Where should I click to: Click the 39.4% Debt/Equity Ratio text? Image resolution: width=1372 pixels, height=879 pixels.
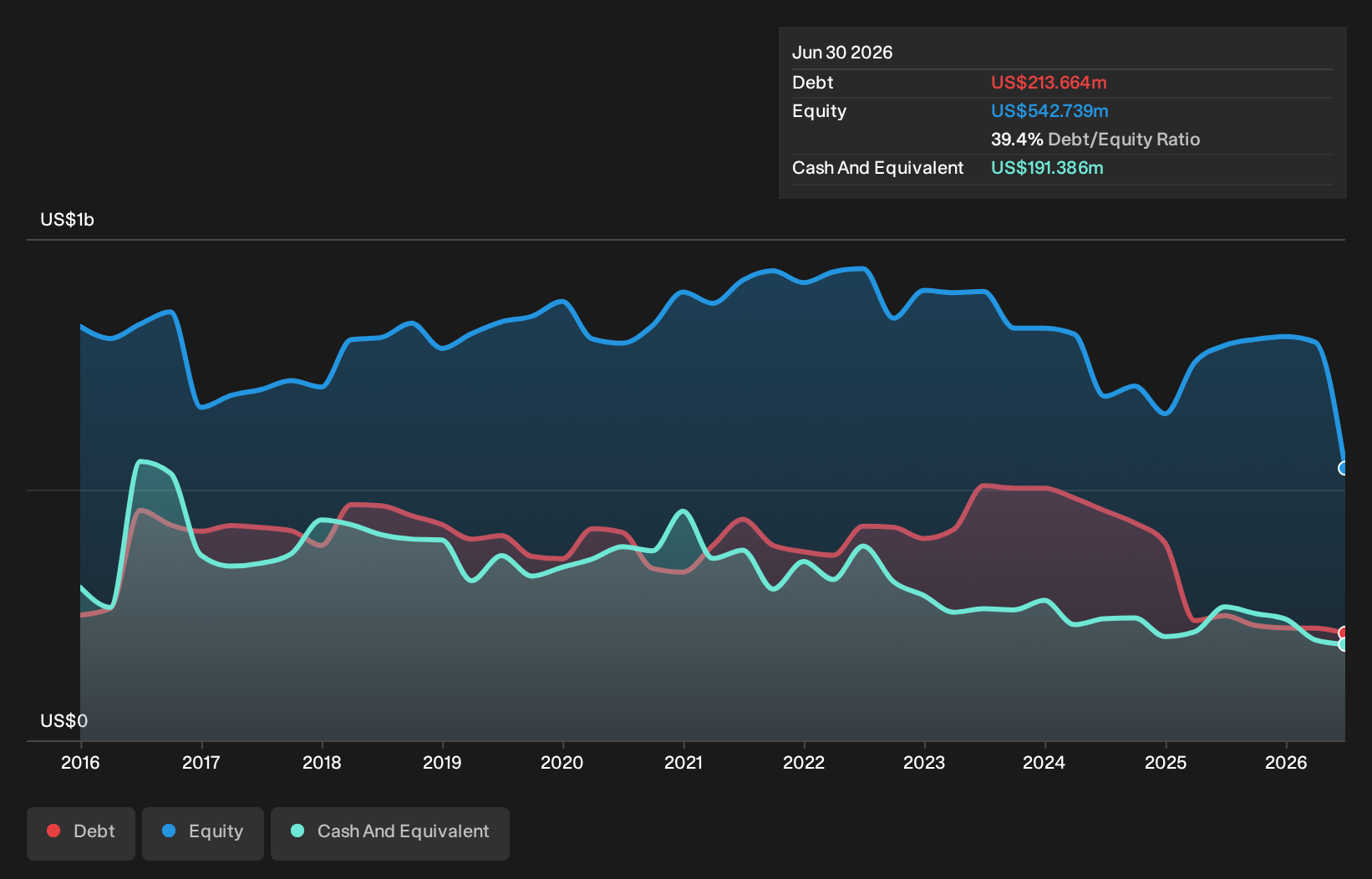(x=1095, y=140)
